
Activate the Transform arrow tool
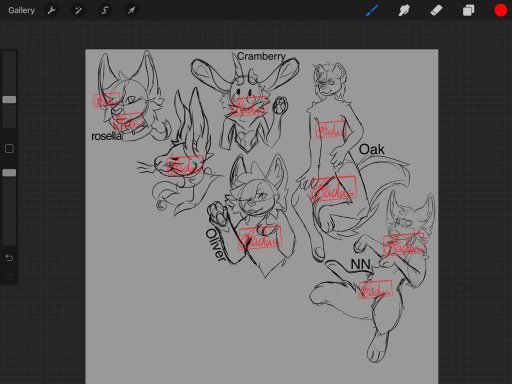pos(131,10)
